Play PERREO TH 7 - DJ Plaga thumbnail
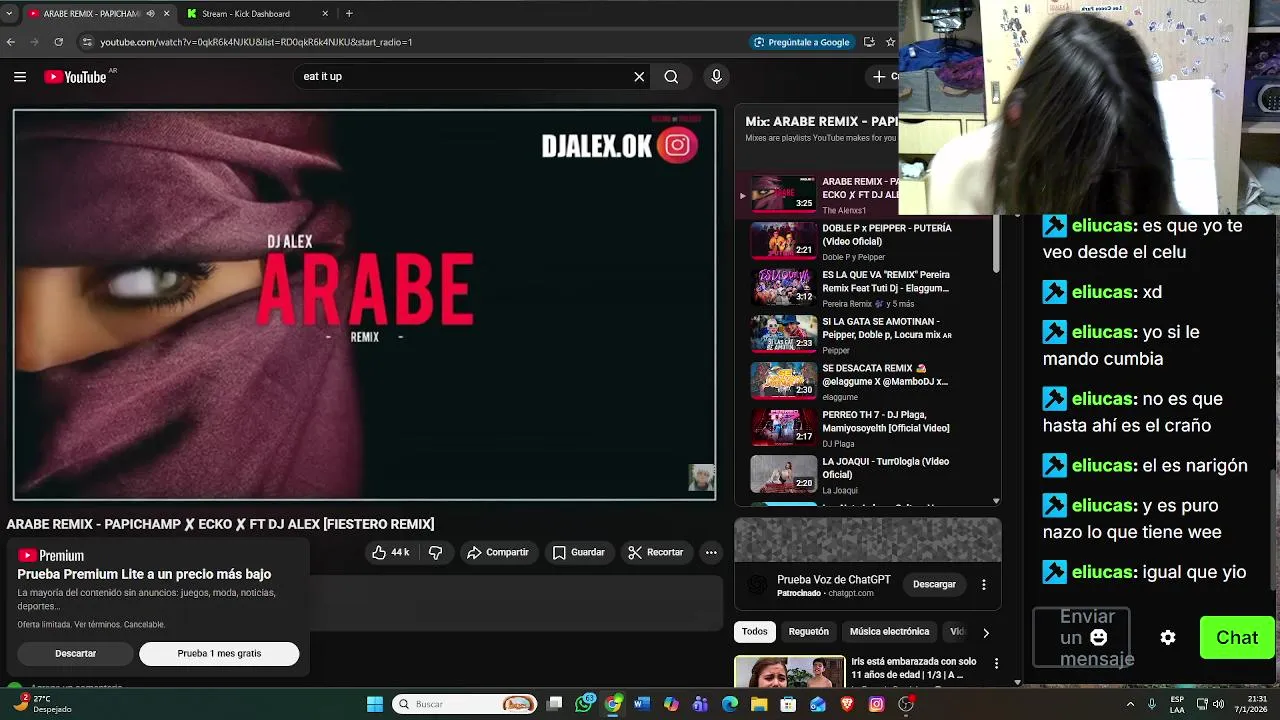1280x720 pixels. pos(783,427)
